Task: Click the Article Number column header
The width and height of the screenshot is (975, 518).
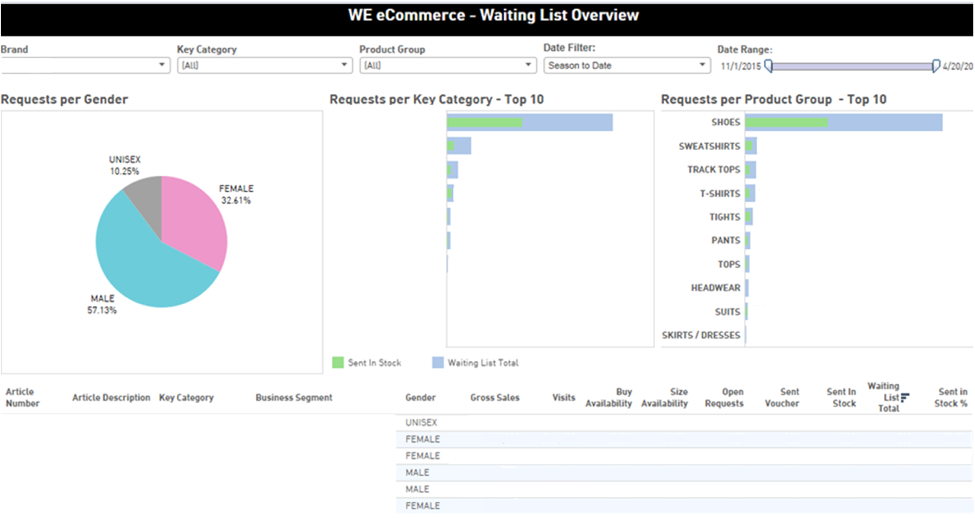Action: [22, 398]
